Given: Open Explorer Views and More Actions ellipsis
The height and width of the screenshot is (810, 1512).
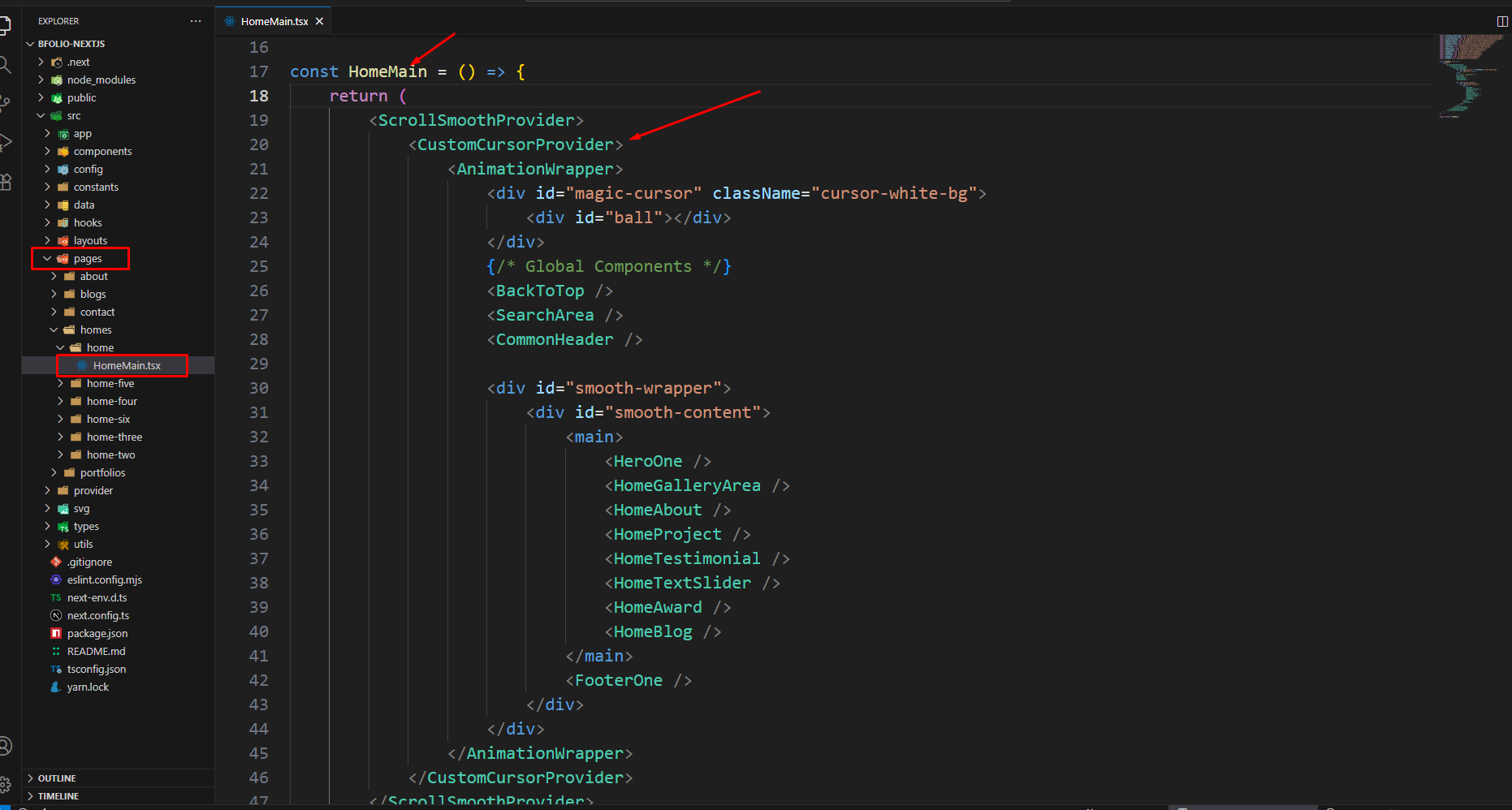Looking at the screenshot, I should click(196, 21).
